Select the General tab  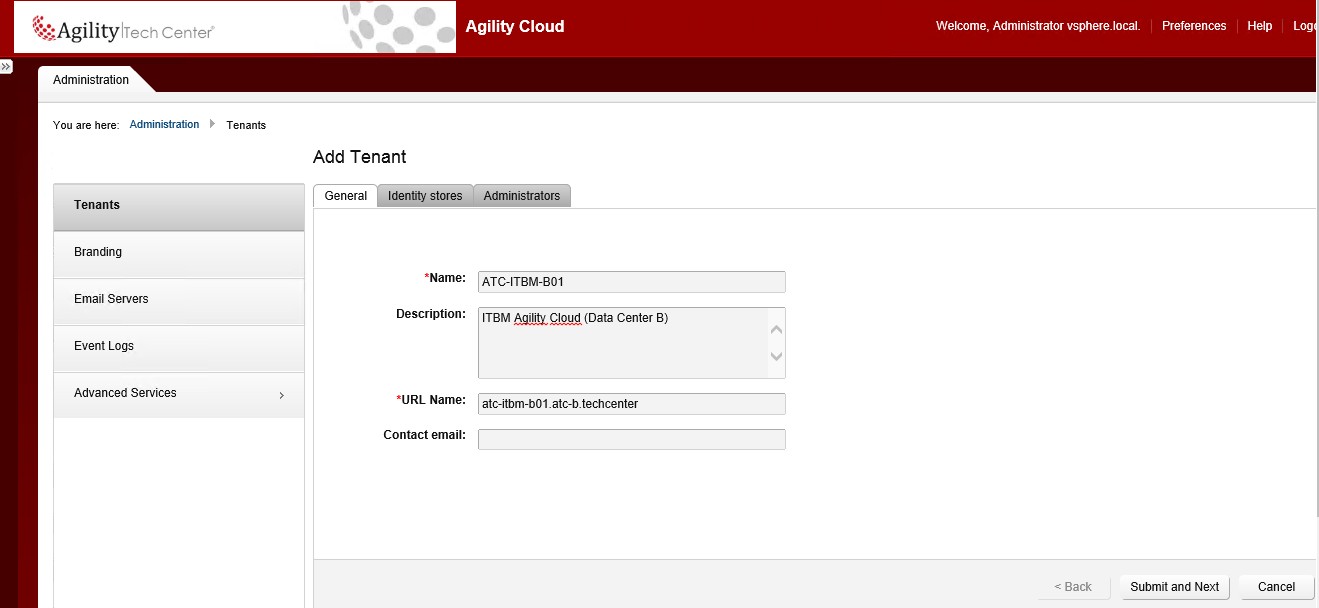pyautogui.click(x=345, y=196)
